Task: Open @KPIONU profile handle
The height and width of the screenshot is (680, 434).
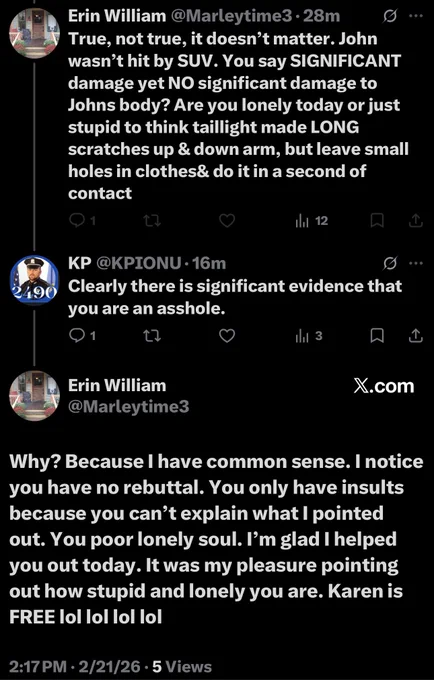Action: (x=138, y=263)
